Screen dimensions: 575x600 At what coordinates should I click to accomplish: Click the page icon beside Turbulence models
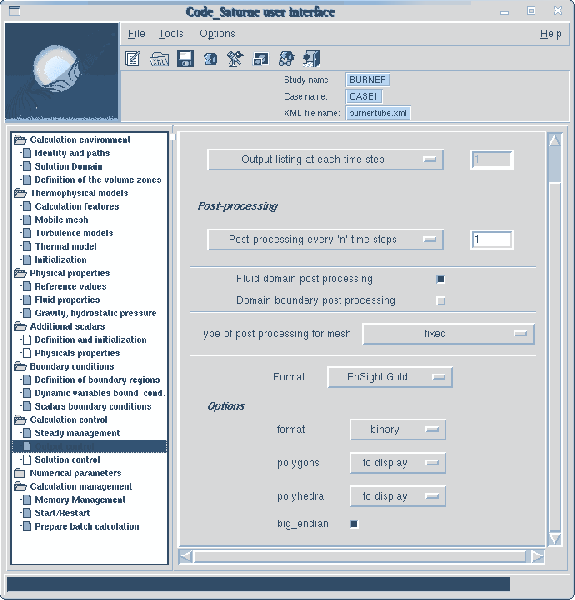(x=26, y=233)
